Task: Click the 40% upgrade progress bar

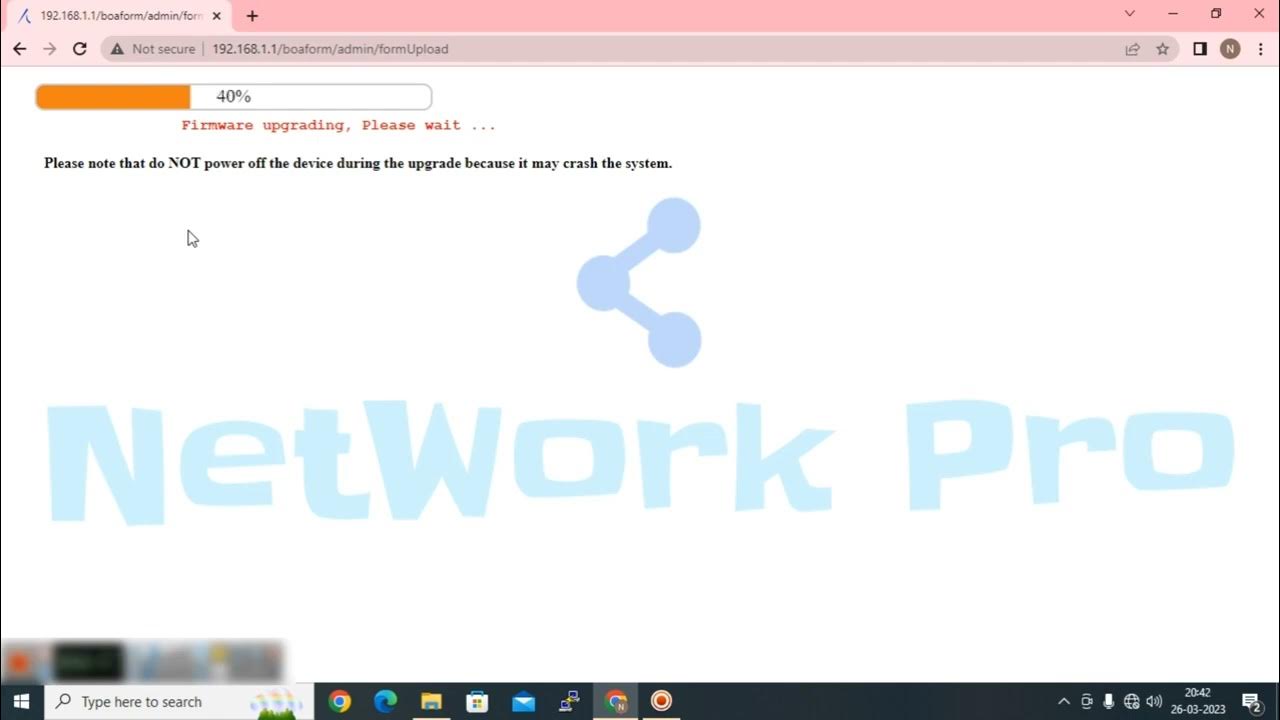Action: click(234, 97)
